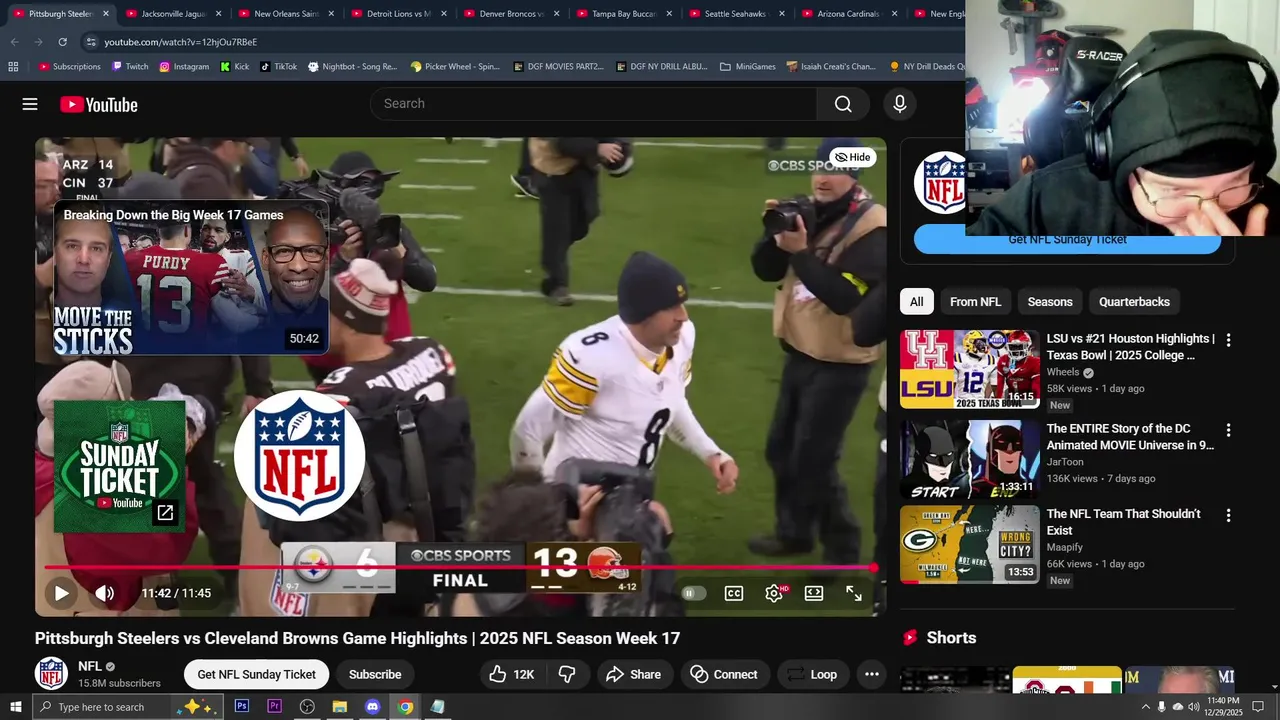This screenshot has width=1280, height=720.
Task: Switch to theater mode
Action: [814, 593]
